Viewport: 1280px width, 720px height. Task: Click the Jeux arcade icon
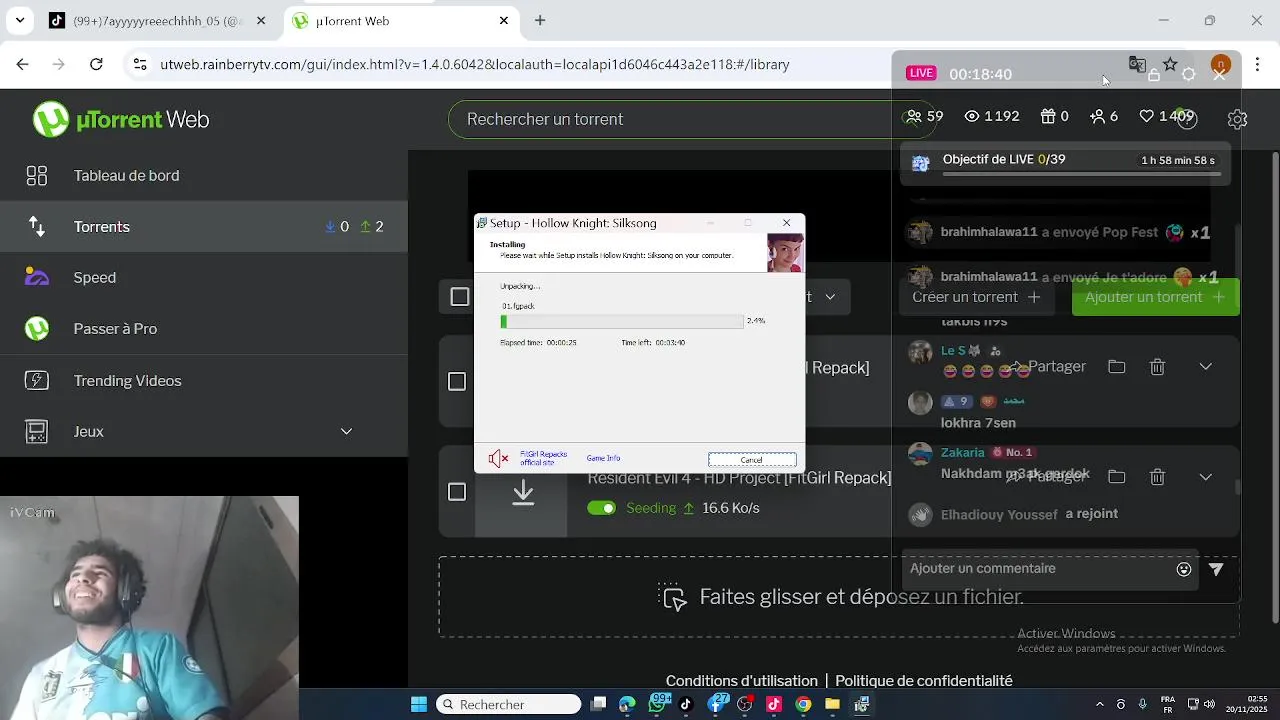coord(37,431)
